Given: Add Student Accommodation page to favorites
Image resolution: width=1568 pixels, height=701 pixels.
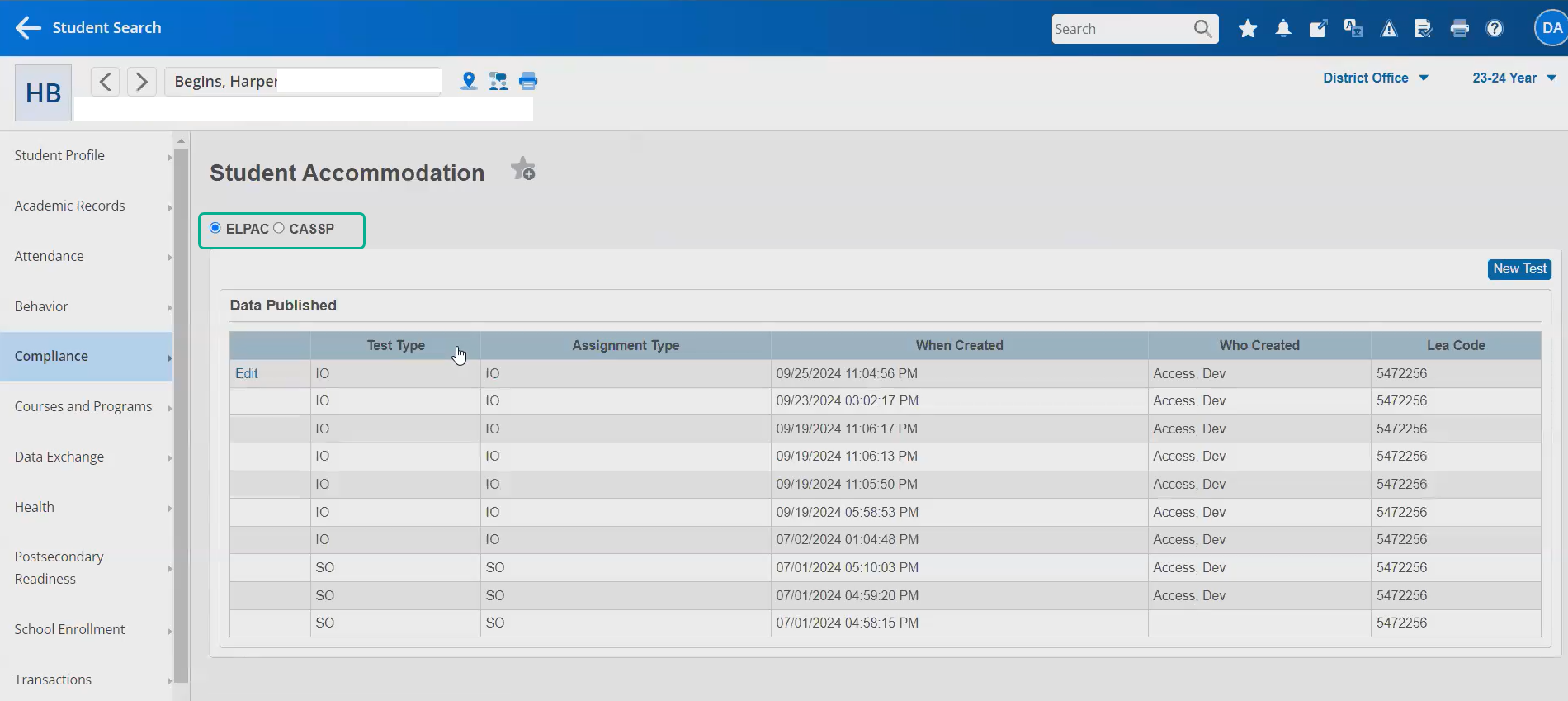Looking at the screenshot, I should tap(522, 170).
